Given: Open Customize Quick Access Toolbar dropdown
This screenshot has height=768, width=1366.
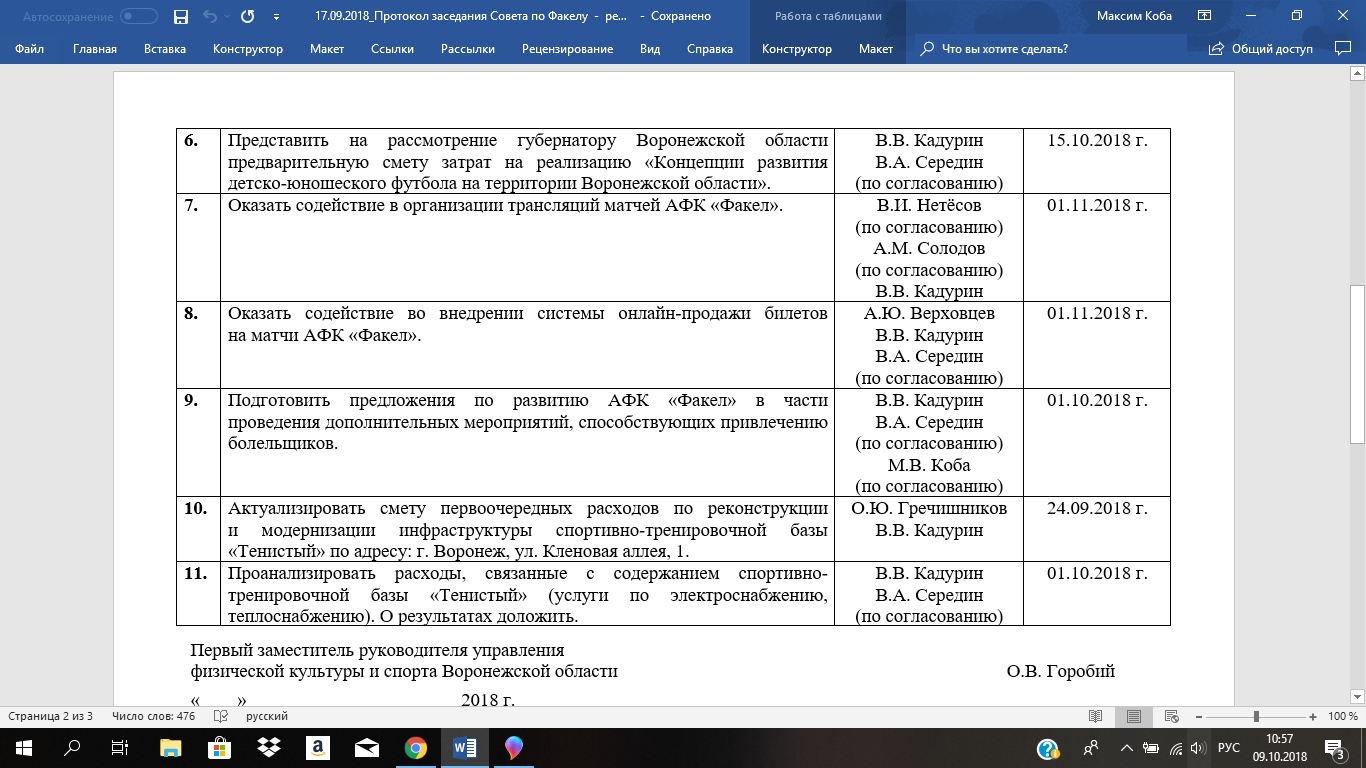Looking at the screenshot, I should (276, 17).
